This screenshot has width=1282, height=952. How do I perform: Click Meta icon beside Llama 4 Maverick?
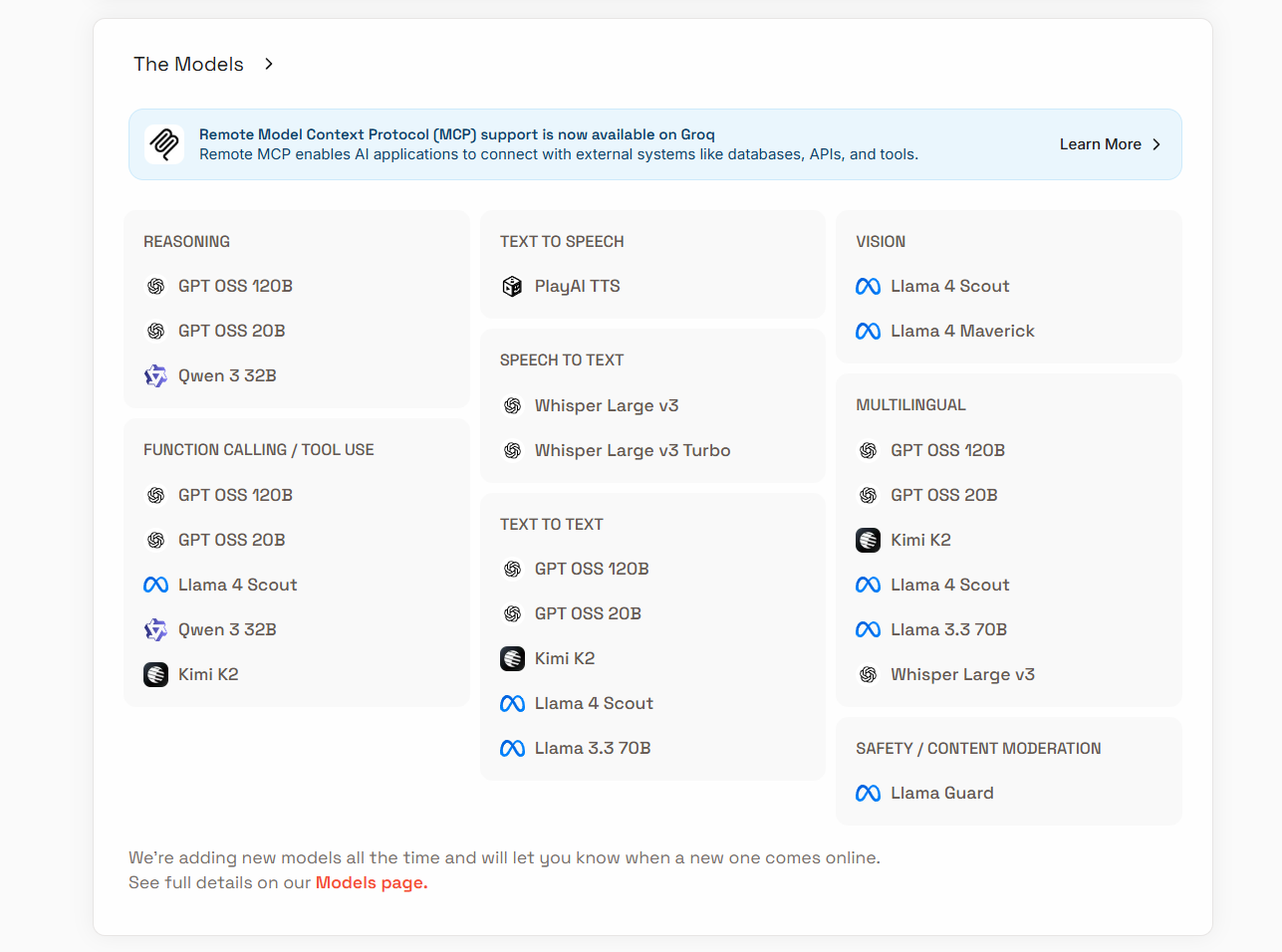coord(868,332)
